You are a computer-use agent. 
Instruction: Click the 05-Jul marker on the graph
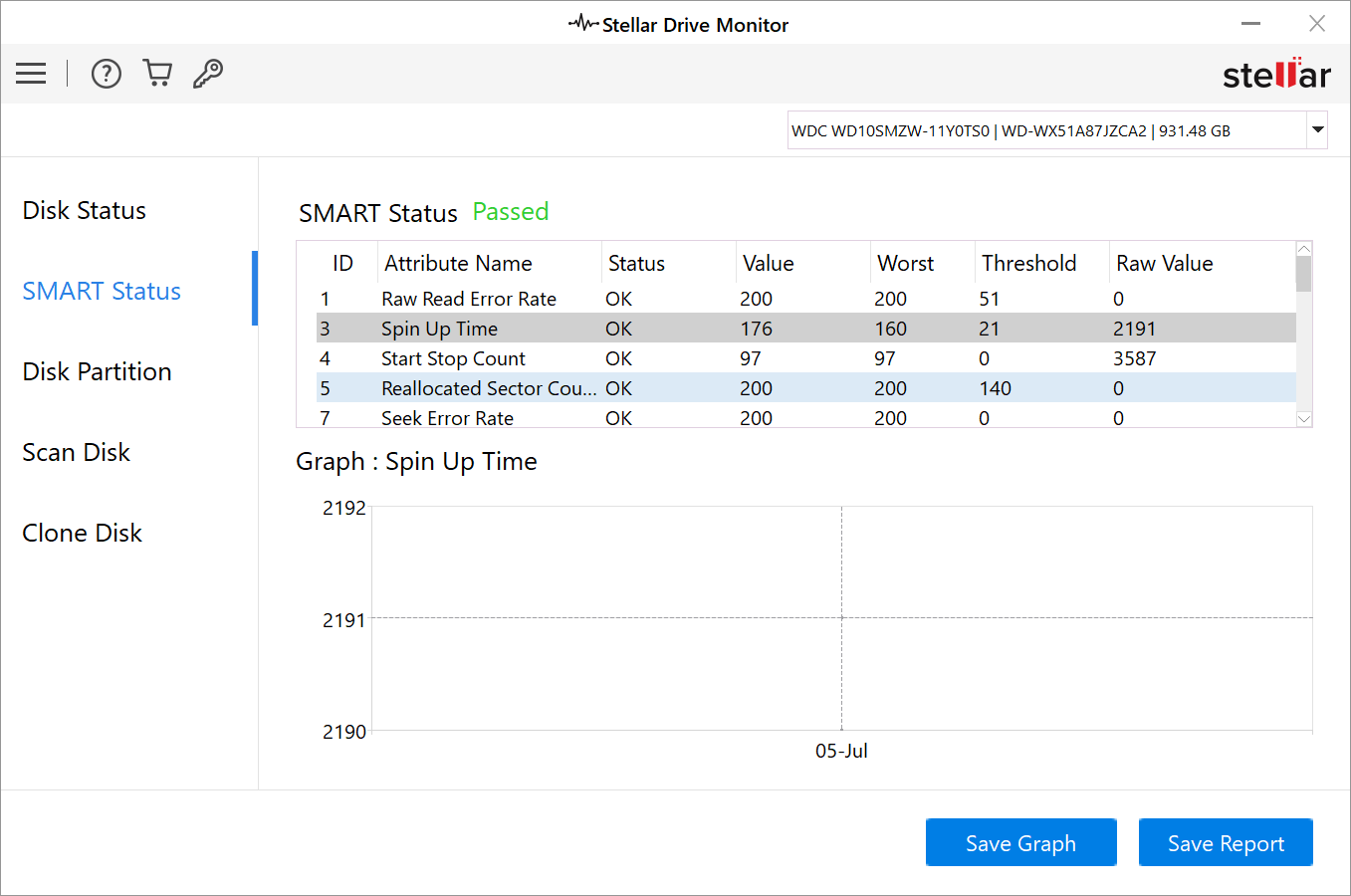pyautogui.click(x=841, y=751)
